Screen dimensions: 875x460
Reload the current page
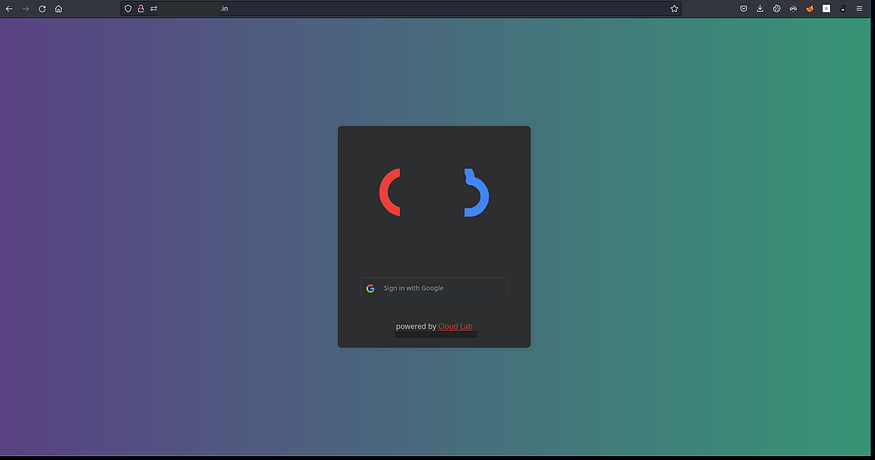(x=42, y=8)
